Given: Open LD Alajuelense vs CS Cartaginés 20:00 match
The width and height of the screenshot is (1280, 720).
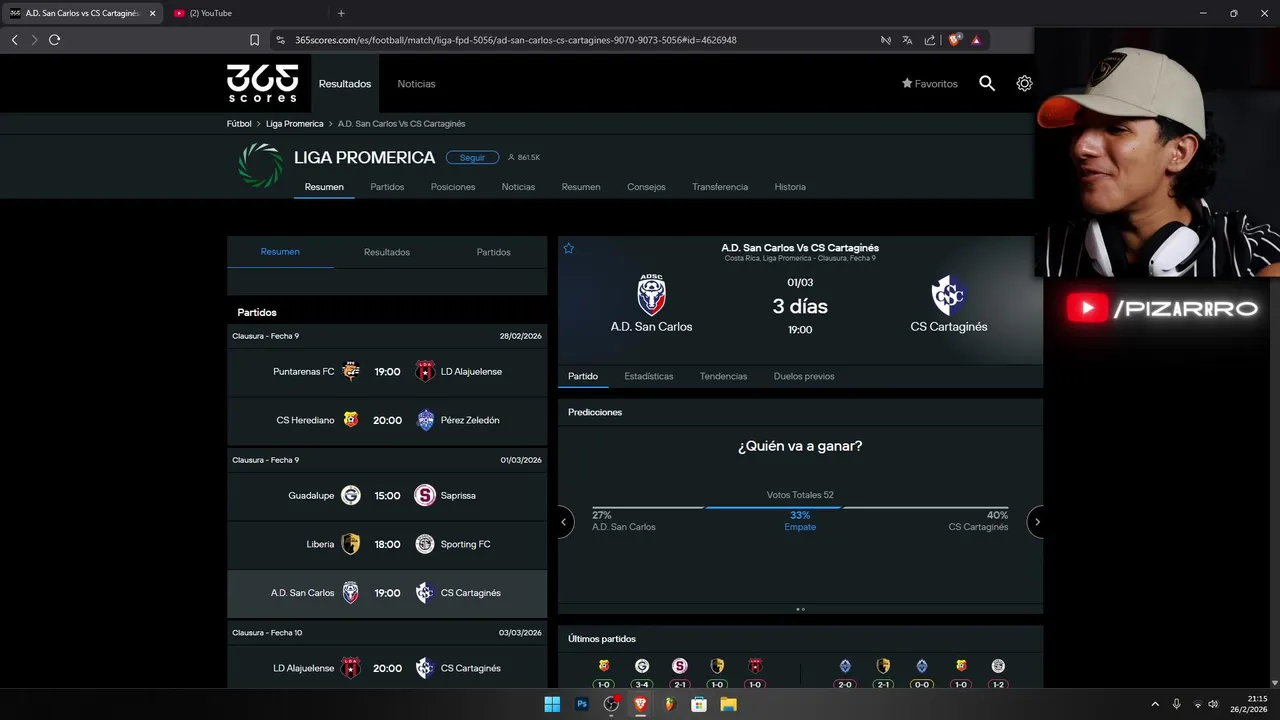Looking at the screenshot, I should click(387, 667).
